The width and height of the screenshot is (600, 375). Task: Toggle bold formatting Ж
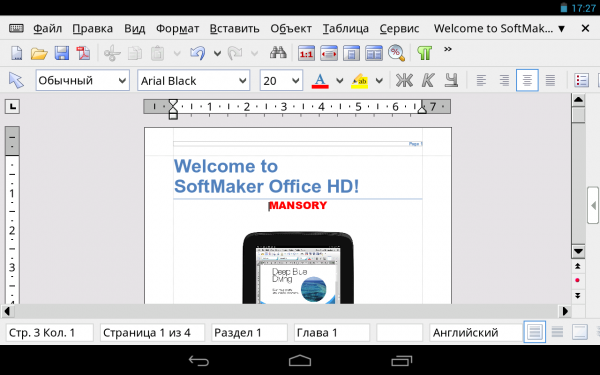point(404,80)
